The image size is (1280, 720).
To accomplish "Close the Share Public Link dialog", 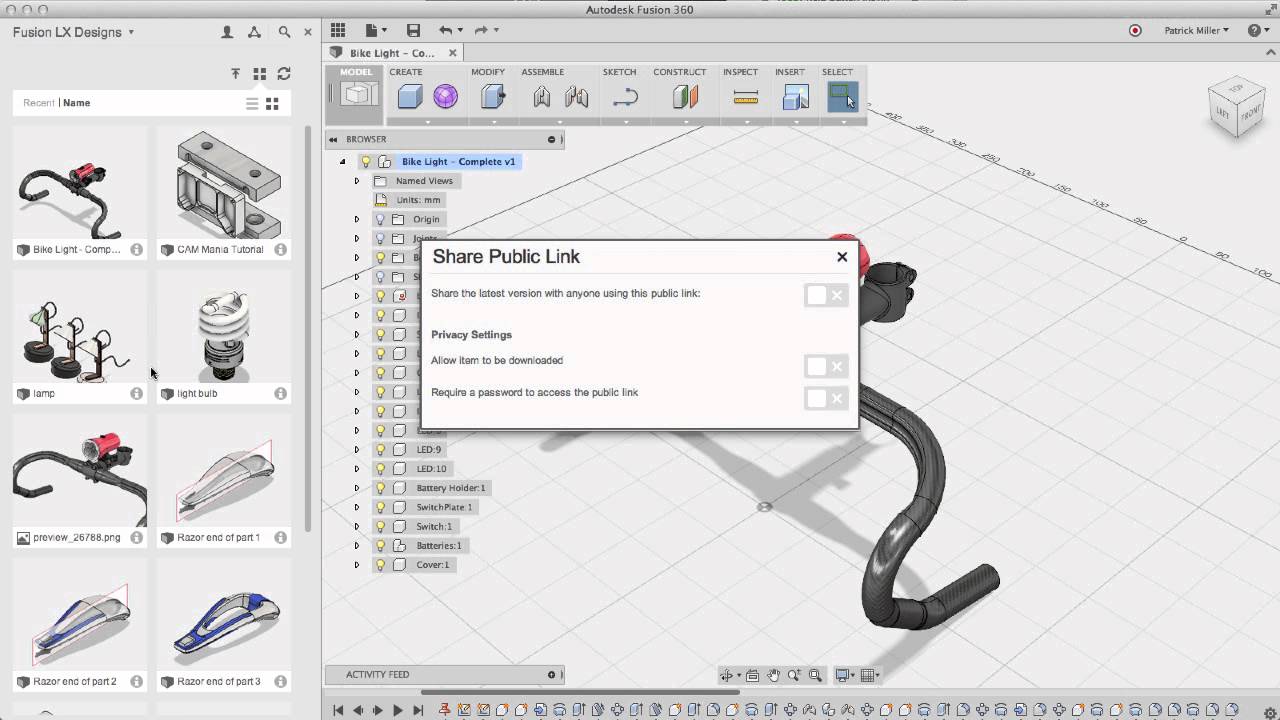I will point(842,257).
